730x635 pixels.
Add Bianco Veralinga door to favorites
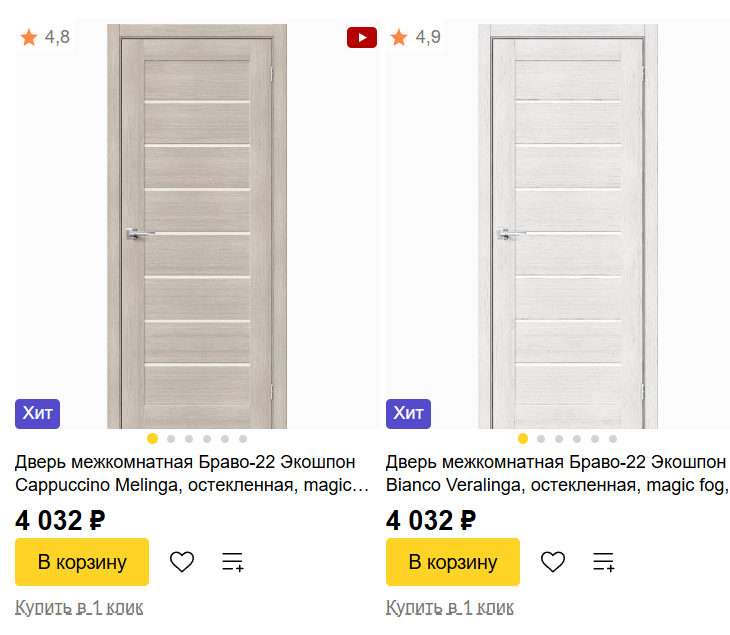(553, 562)
